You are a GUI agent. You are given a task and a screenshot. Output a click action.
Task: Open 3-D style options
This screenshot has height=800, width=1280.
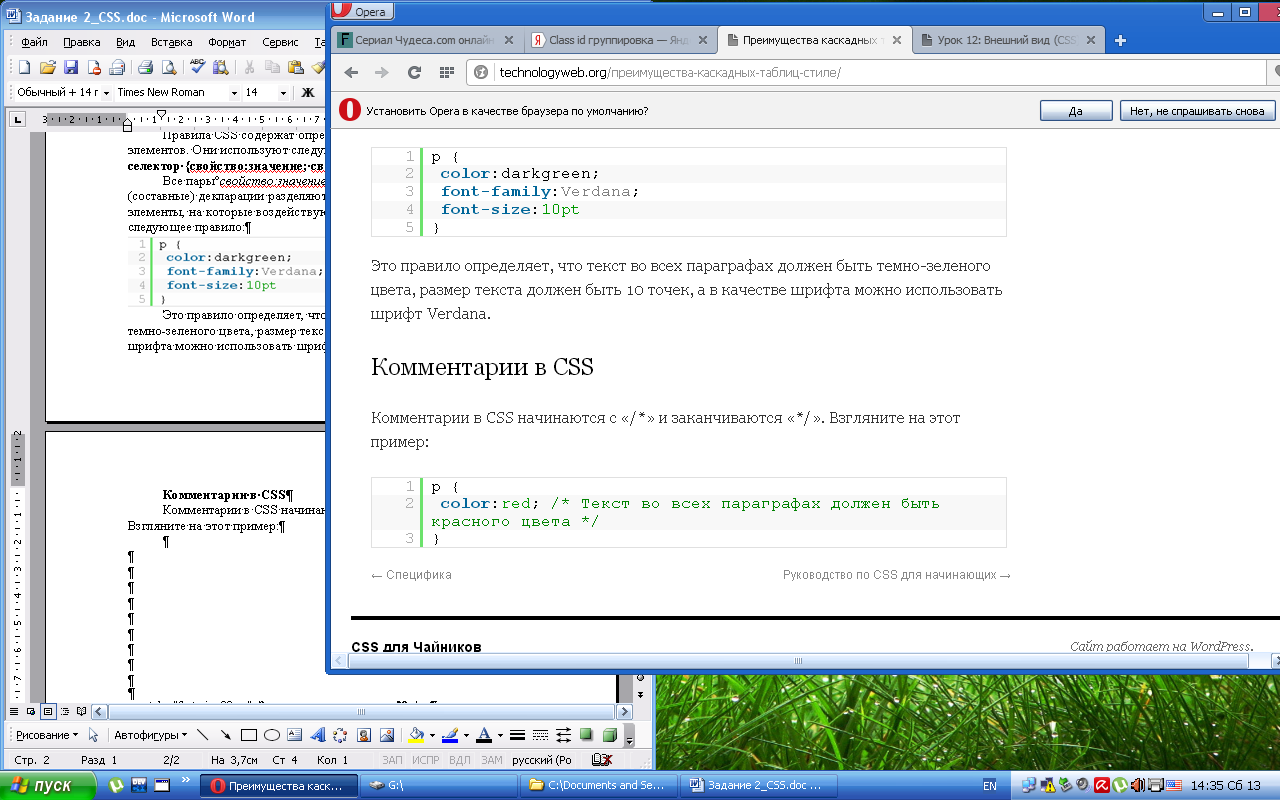coord(609,735)
